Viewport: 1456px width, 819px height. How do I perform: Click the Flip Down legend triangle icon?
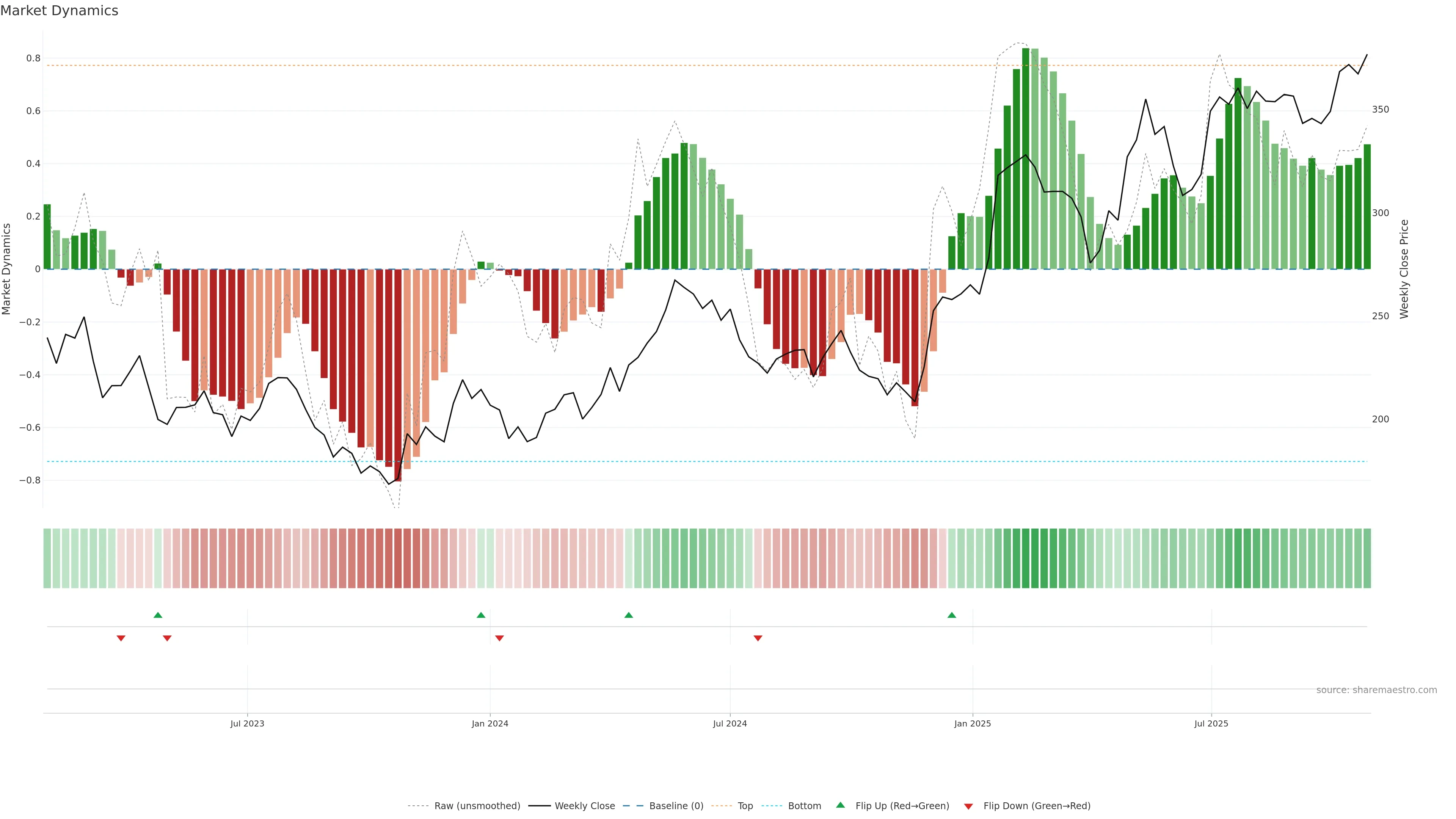(968, 806)
